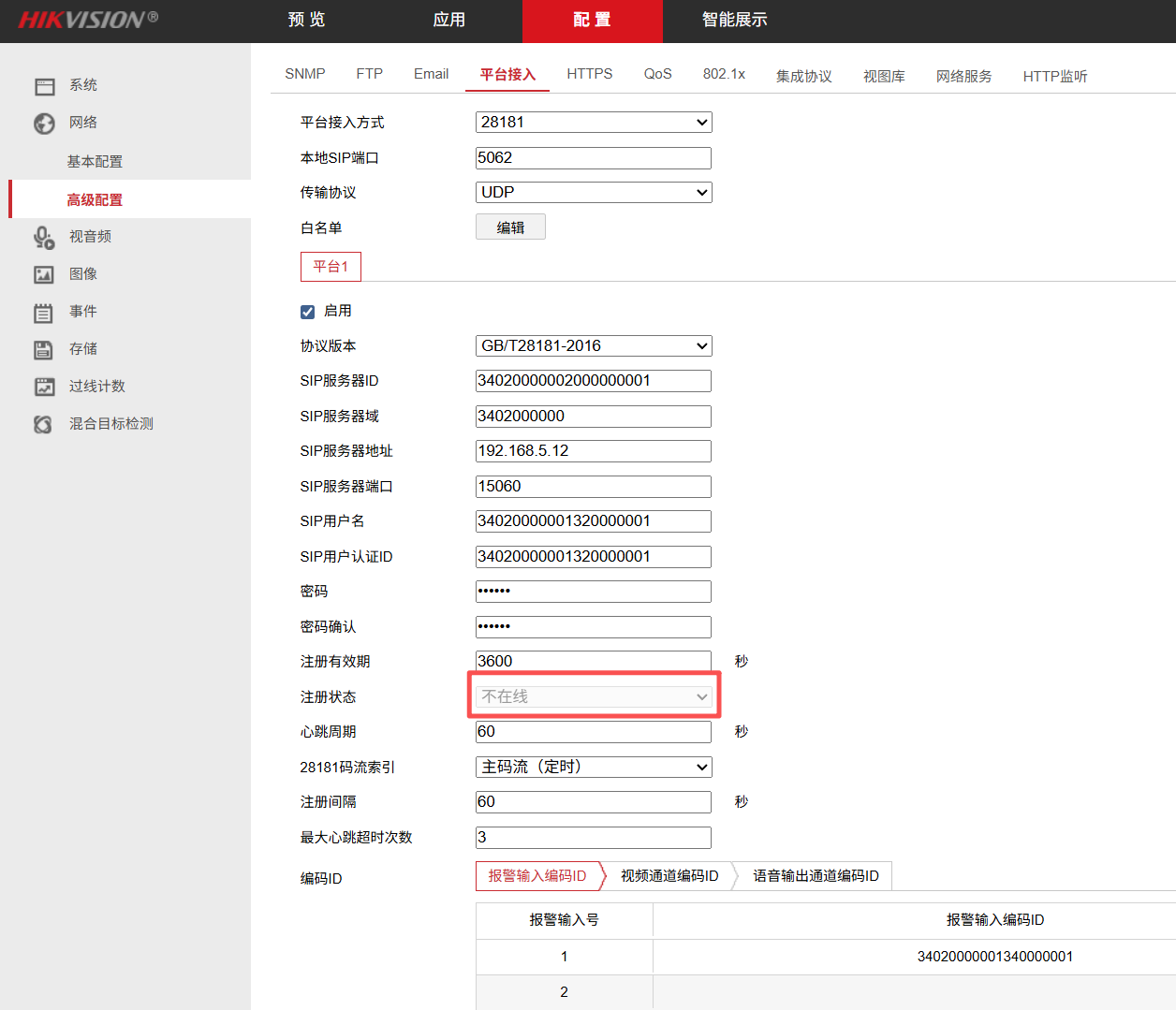This screenshot has height=1010, width=1176.
Task: Select the Mixed Target Detection (混合目标检测) icon
Action: point(44,424)
